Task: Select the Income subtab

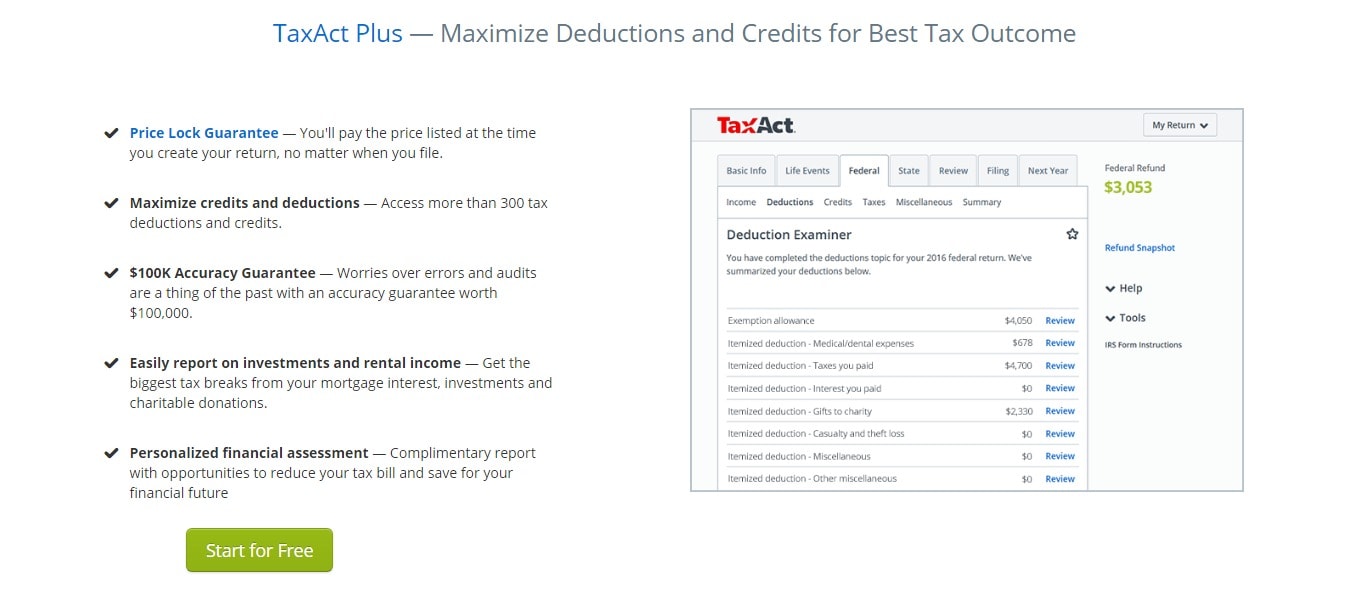Action: point(741,202)
